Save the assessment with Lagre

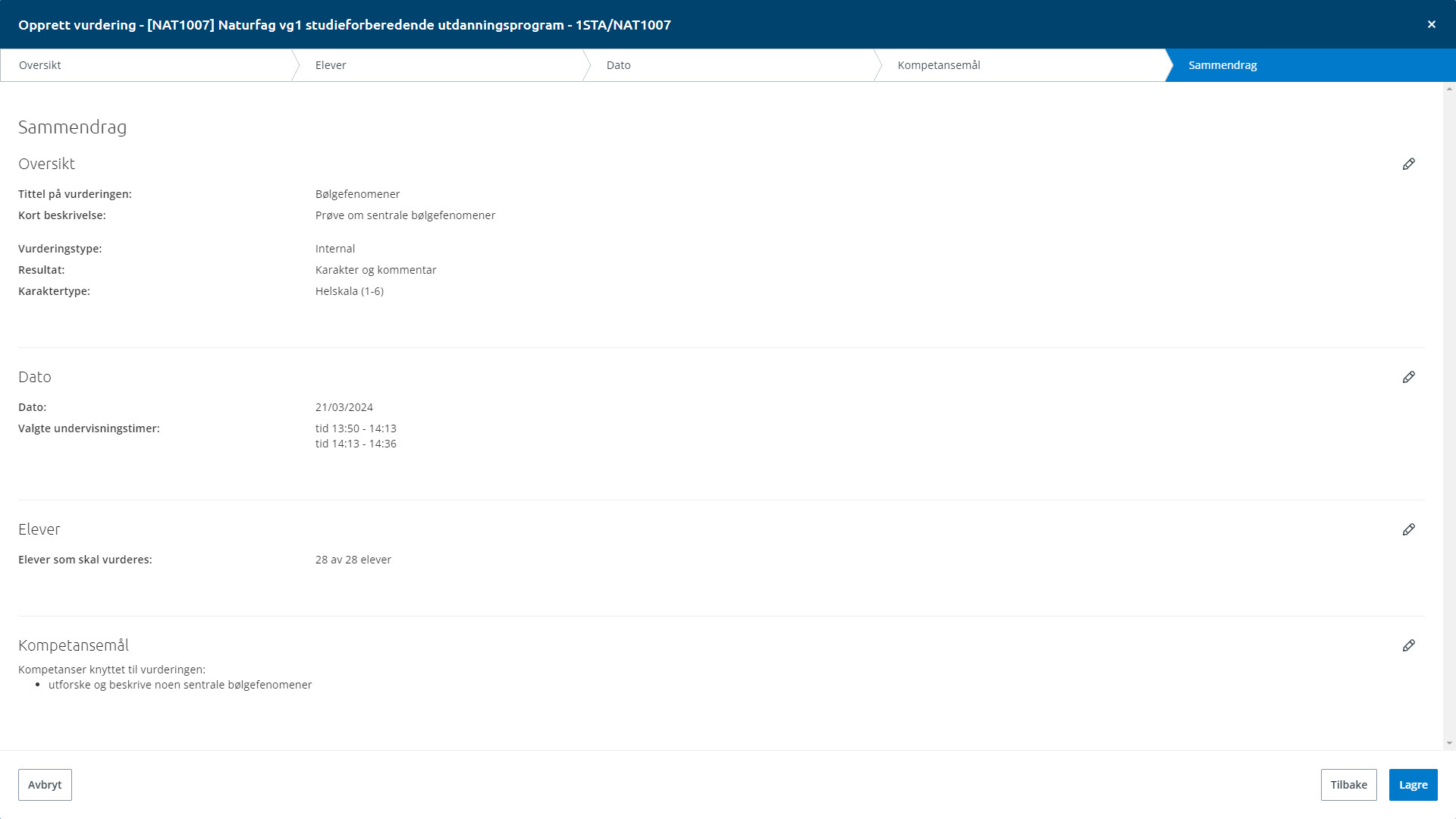coord(1413,785)
